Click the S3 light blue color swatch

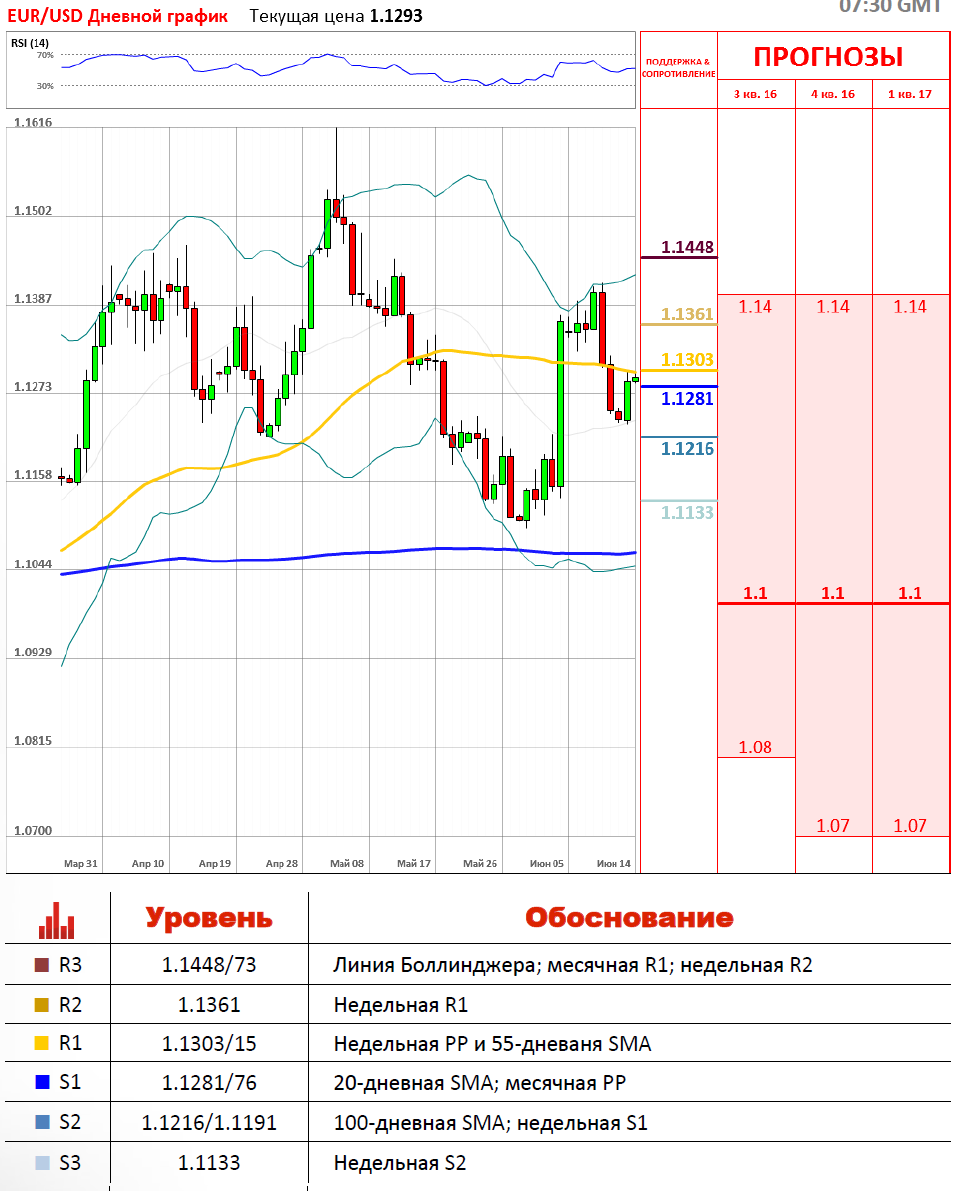point(43,1163)
